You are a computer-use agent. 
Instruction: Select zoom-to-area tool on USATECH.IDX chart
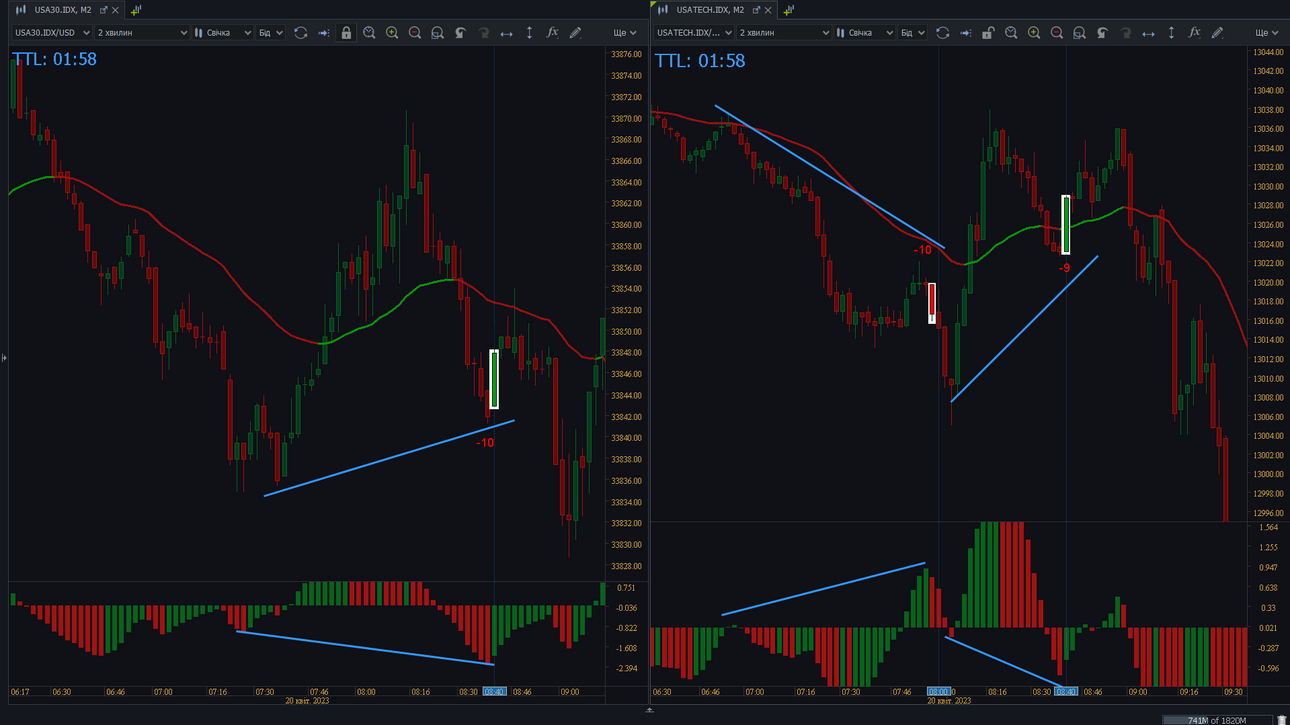1079,33
